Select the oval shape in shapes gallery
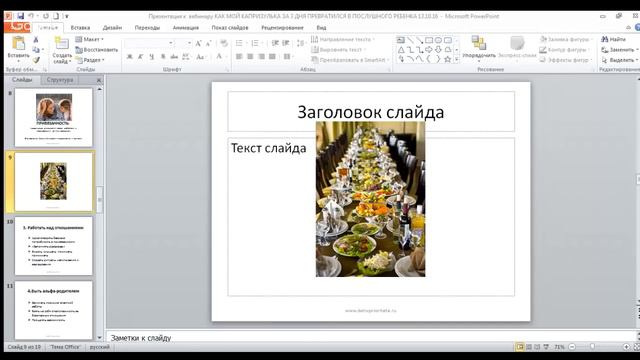The width and height of the screenshot is (640, 360). point(438,40)
